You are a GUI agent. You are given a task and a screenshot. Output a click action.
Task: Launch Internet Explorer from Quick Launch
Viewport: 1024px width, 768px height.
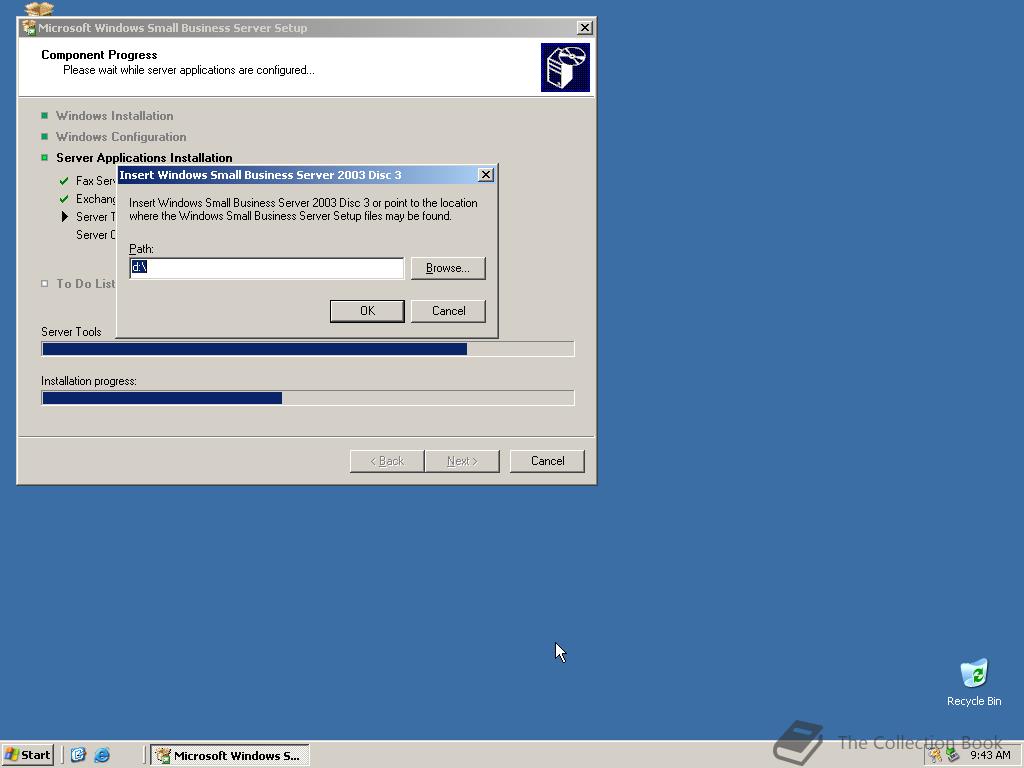102,755
